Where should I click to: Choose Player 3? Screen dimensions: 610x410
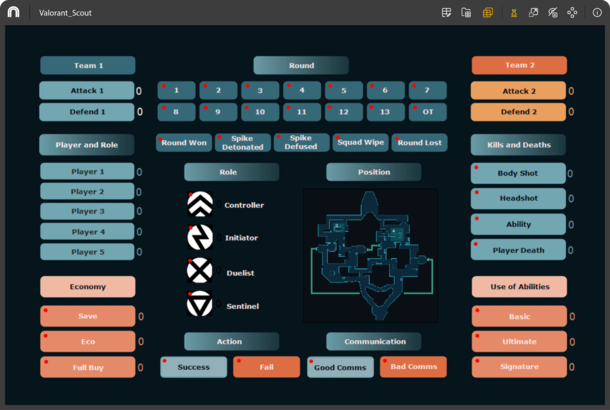[x=87, y=212]
